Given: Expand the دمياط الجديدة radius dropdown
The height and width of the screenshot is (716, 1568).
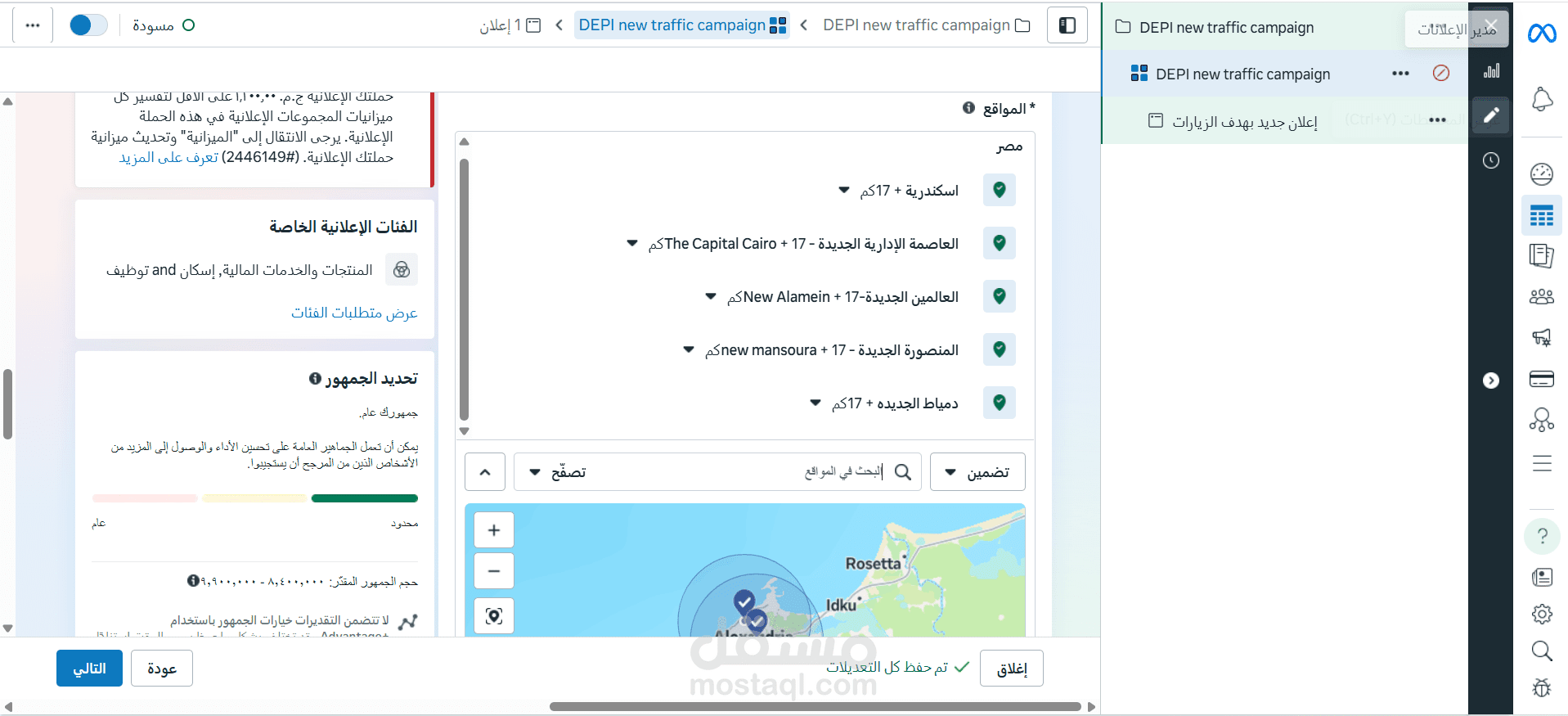Looking at the screenshot, I should click(815, 403).
